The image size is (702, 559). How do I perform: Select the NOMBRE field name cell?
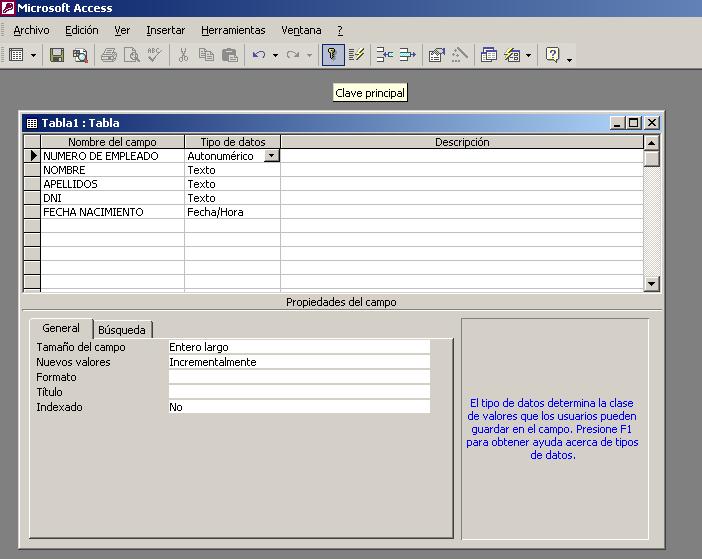tap(112, 170)
